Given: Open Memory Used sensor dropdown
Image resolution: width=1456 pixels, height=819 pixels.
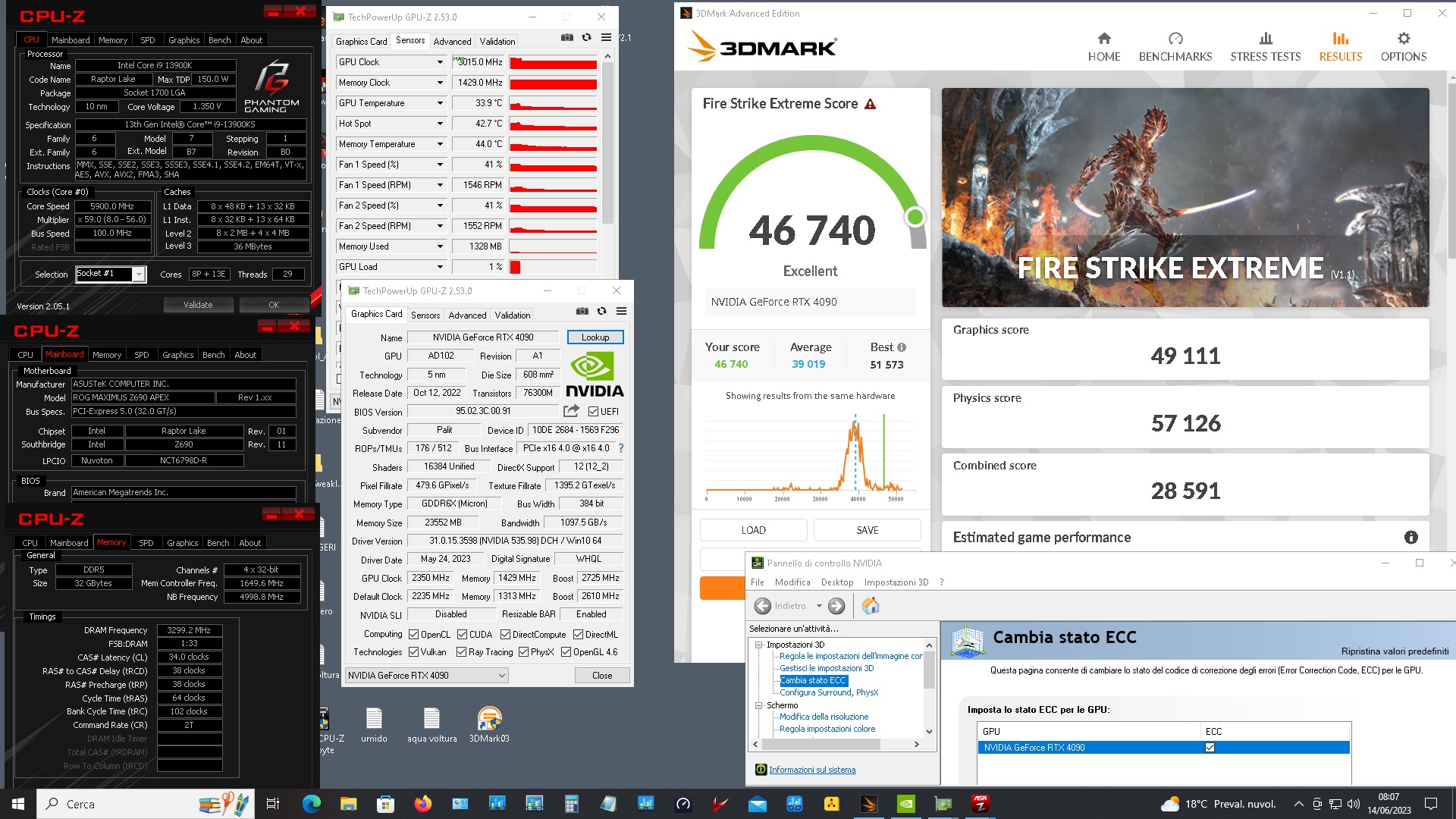Looking at the screenshot, I should [439, 246].
